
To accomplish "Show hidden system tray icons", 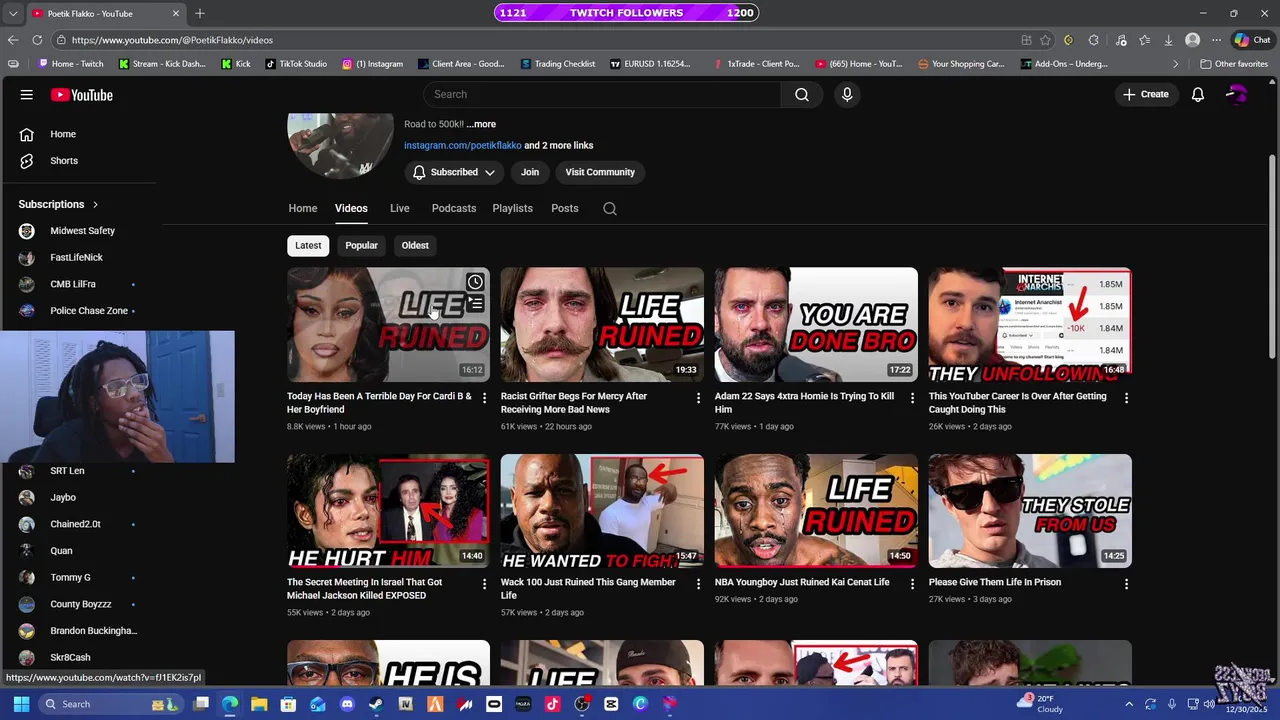I will (x=1129, y=704).
